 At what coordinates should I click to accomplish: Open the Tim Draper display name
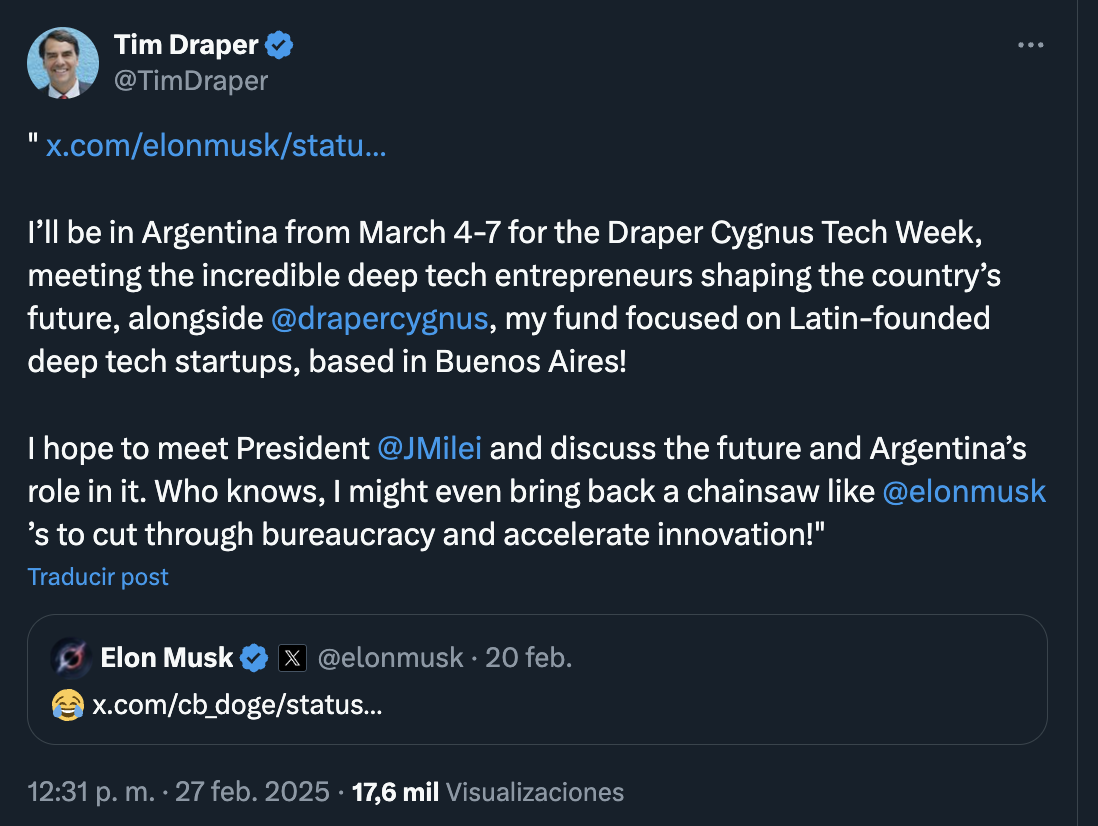tap(187, 45)
